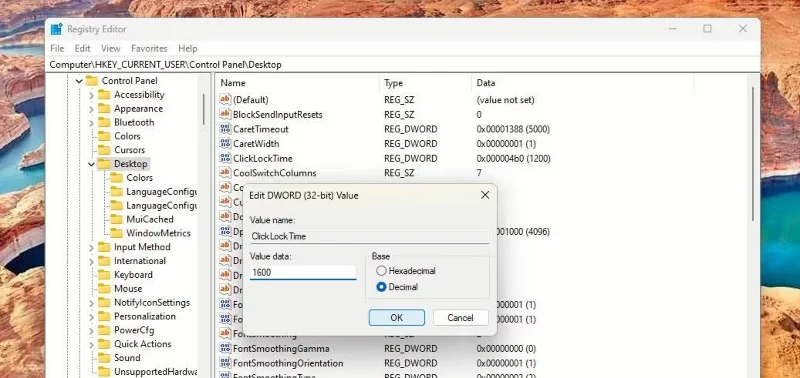Click the string icon beside BlockSendInputResets
The image size is (800, 378).
pos(225,114)
